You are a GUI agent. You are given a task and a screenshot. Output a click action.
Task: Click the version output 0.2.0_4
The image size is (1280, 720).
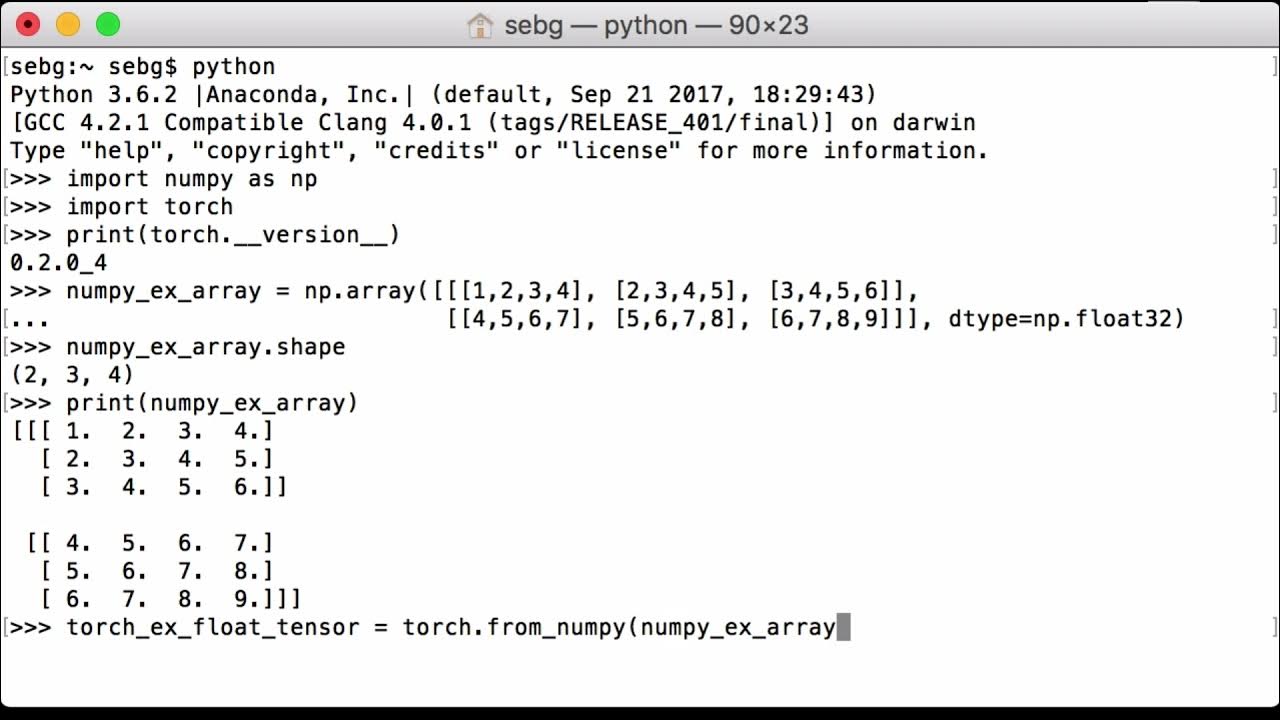[x=58, y=263]
